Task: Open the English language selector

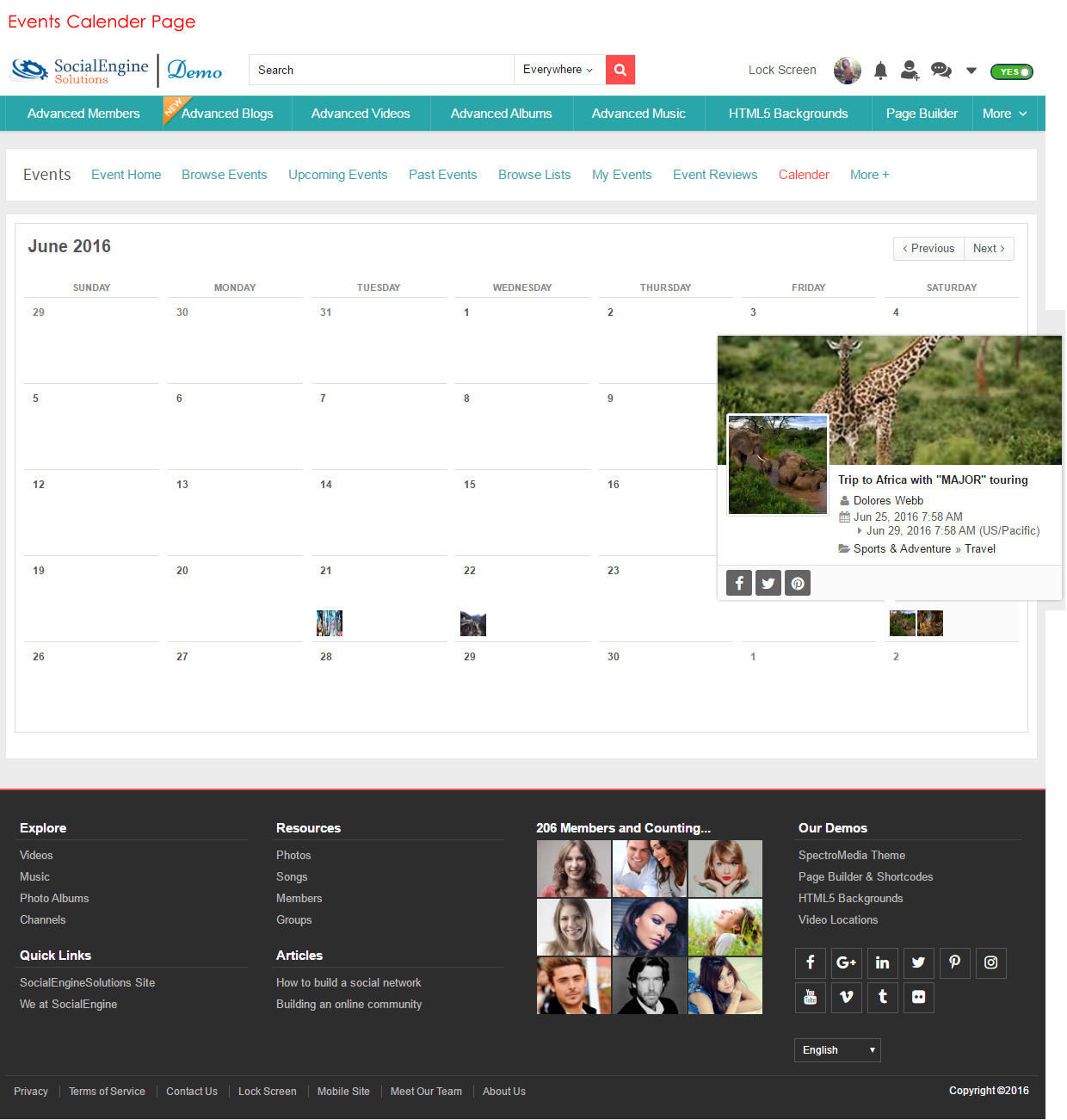Action: [836, 1050]
